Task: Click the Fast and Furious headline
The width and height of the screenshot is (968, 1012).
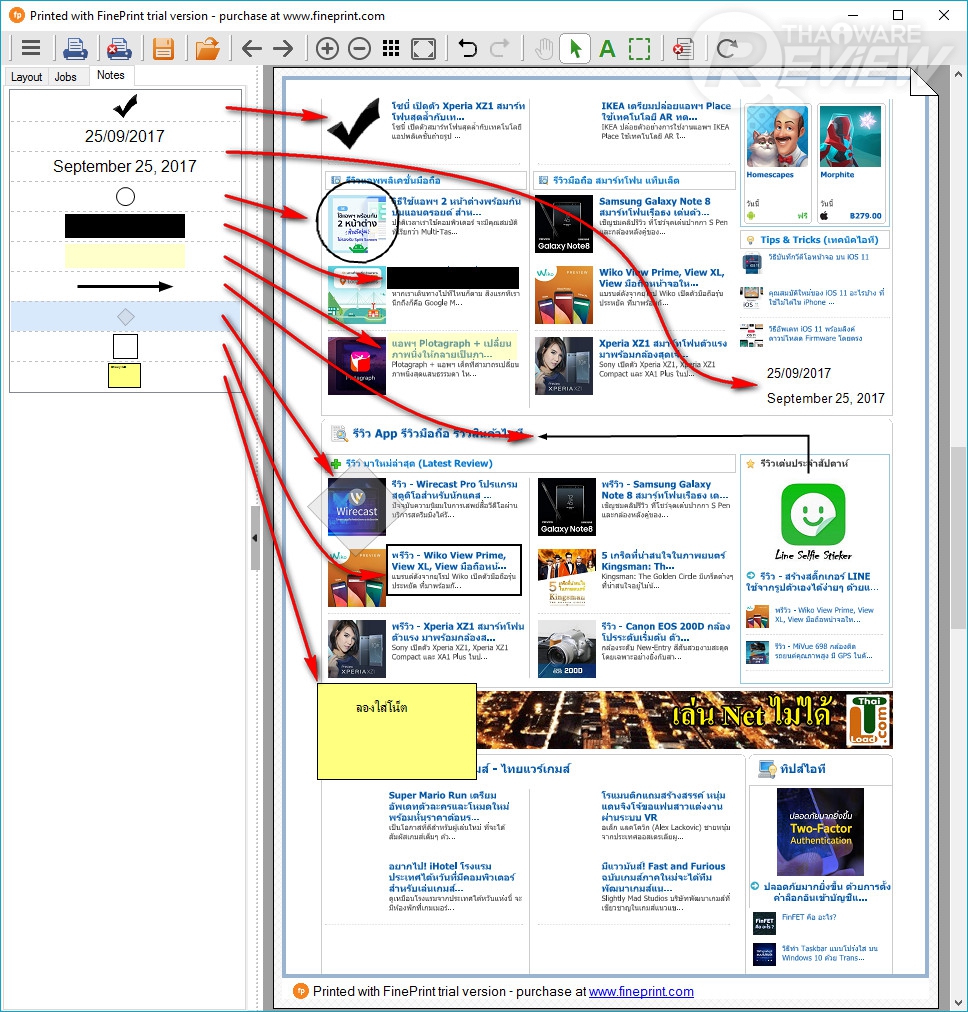Action: click(663, 877)
